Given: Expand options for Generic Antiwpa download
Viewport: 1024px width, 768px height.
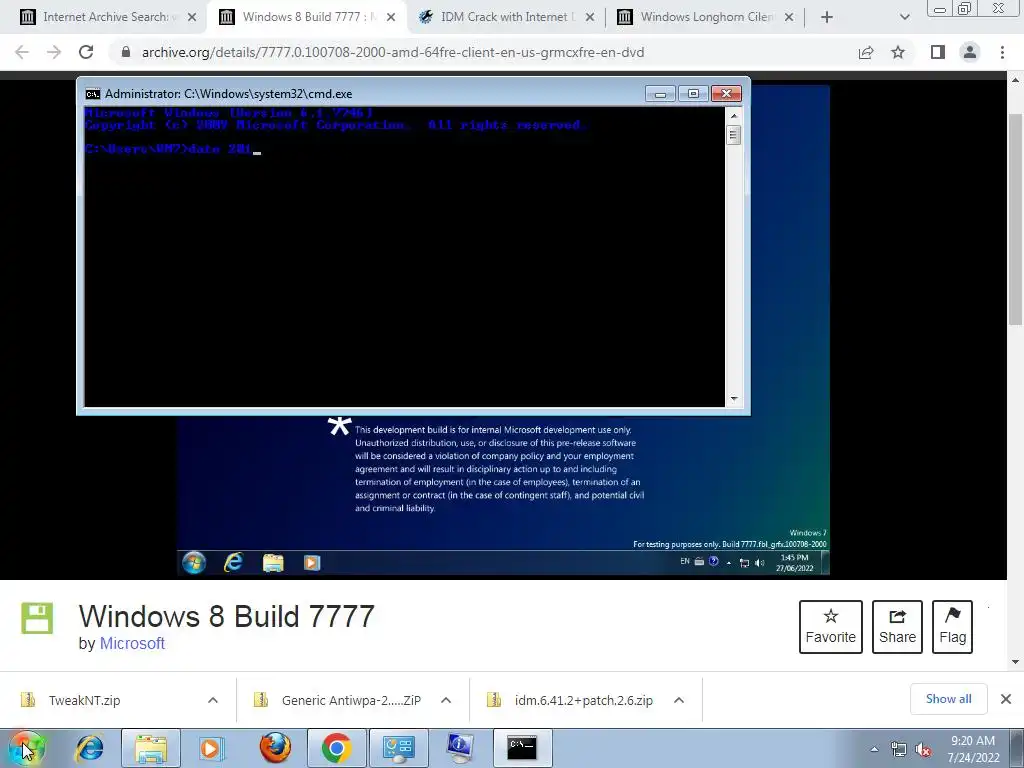Looking at the screenshot, I should click(446, 700).
